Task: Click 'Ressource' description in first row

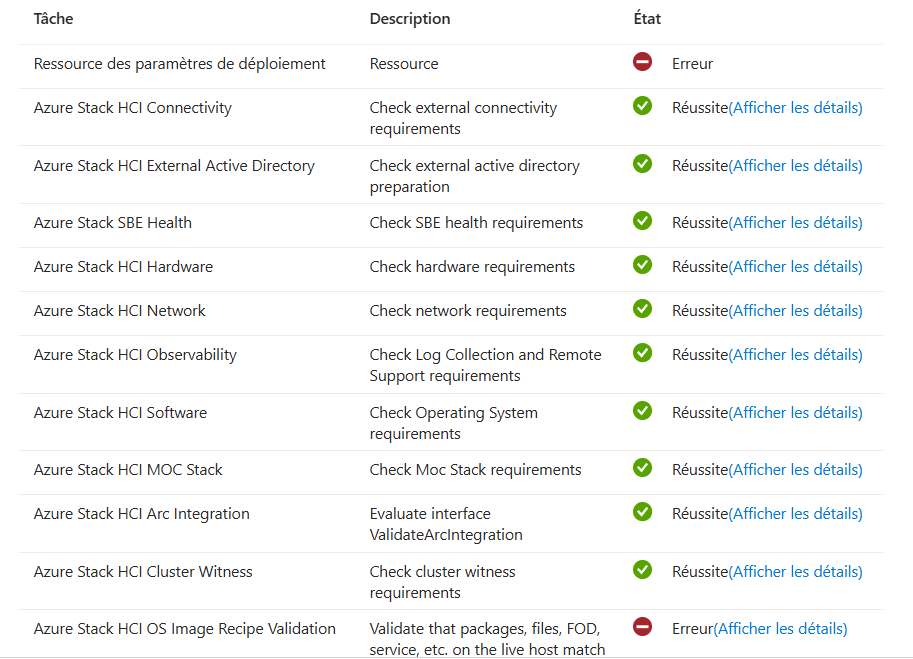Action: (x=404, y=64)
